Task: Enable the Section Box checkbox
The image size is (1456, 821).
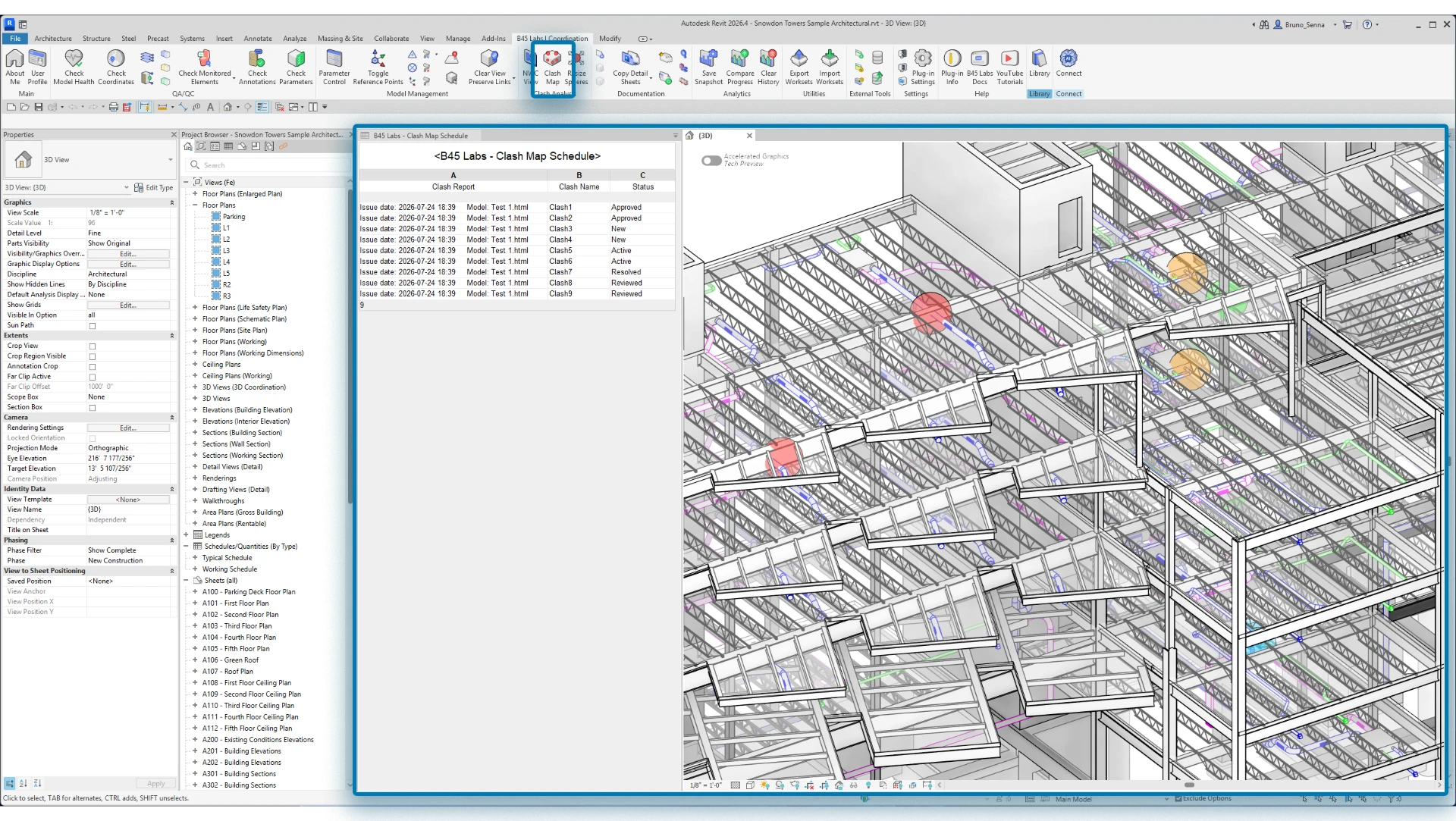Action: coord(93,408)
